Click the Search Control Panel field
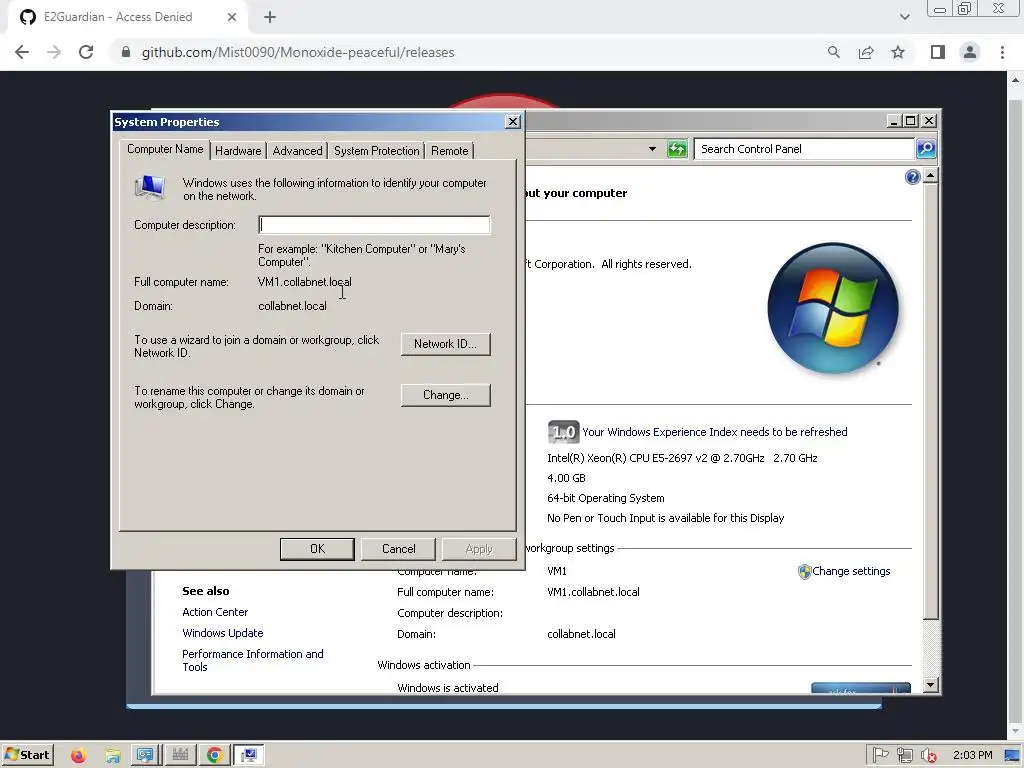 tap(805, 149)
